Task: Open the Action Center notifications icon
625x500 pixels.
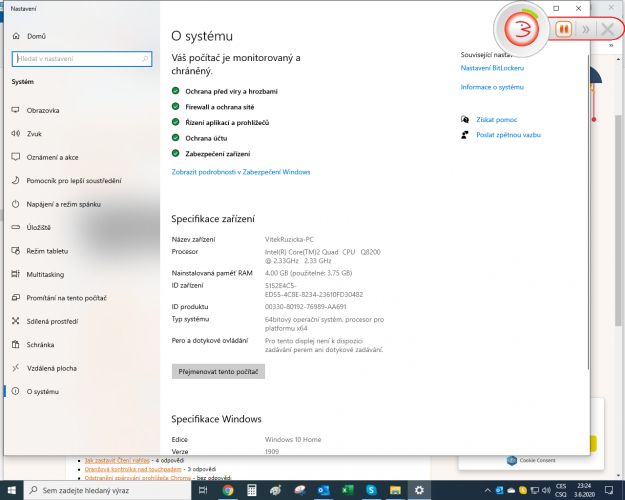Action: [609, 490]
